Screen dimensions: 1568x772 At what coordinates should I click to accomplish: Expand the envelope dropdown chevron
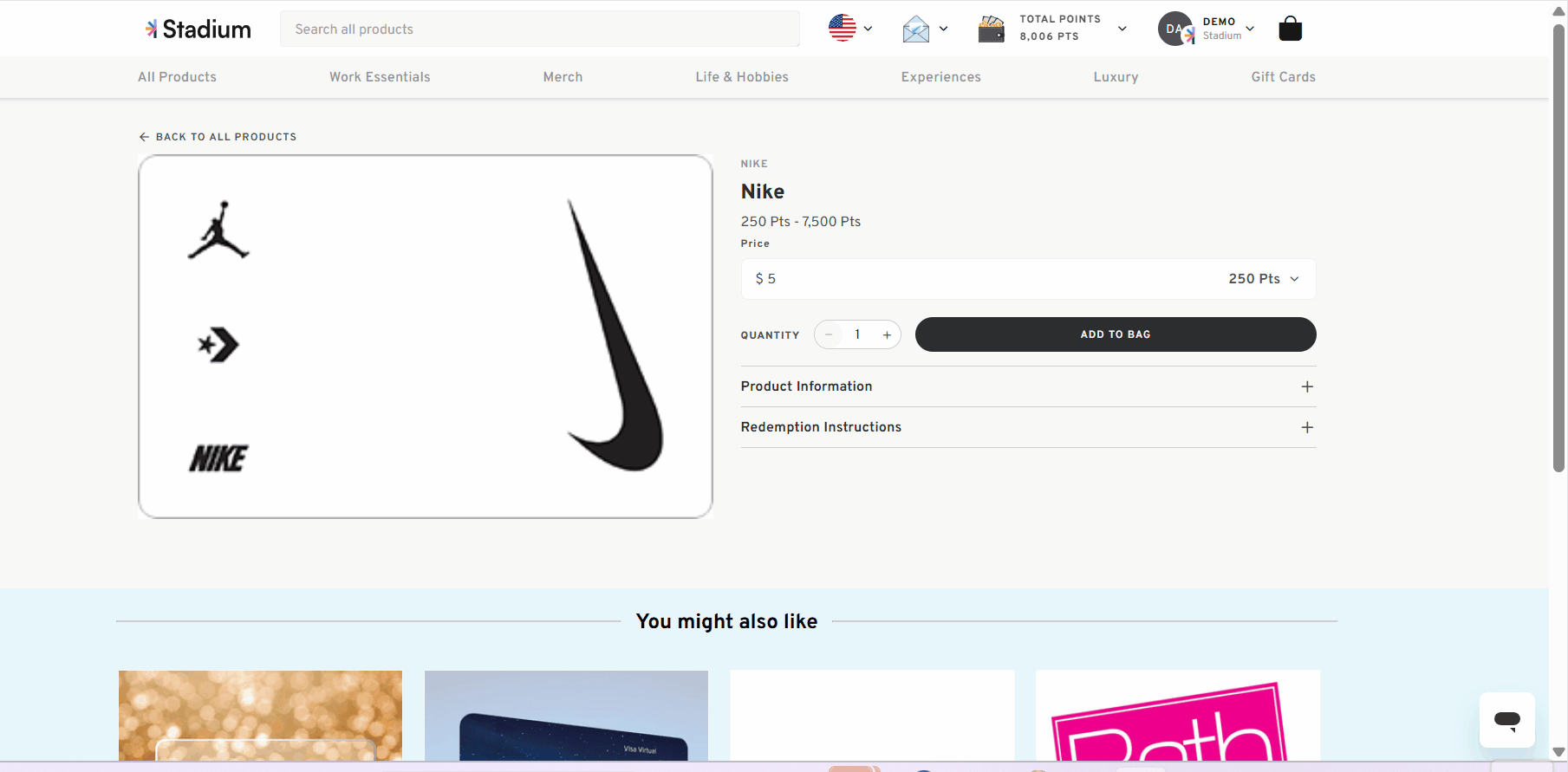tap(943, 29)
